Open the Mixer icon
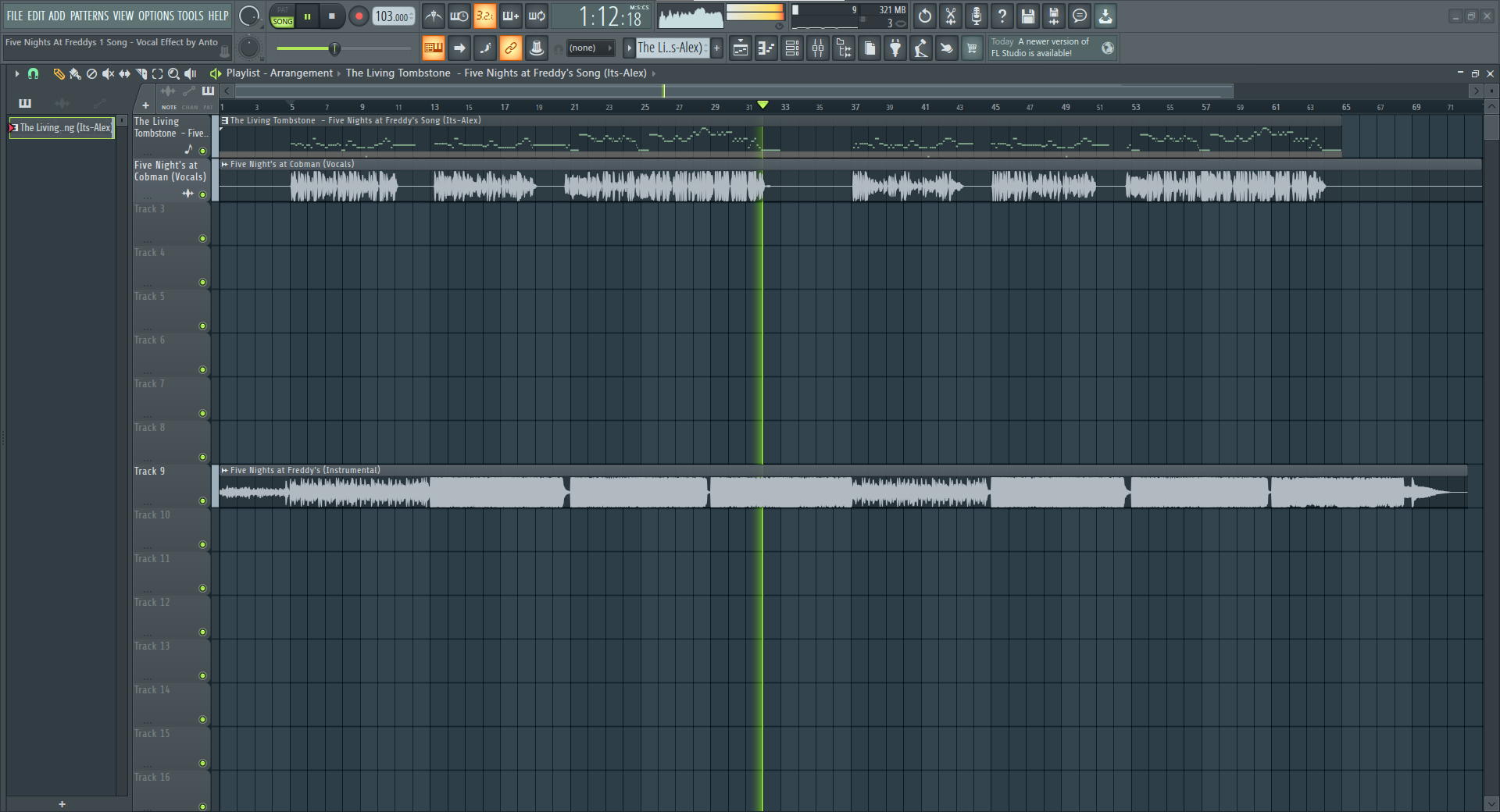Viewport: 1500px width, 812px height. click(x=818, y=48)
